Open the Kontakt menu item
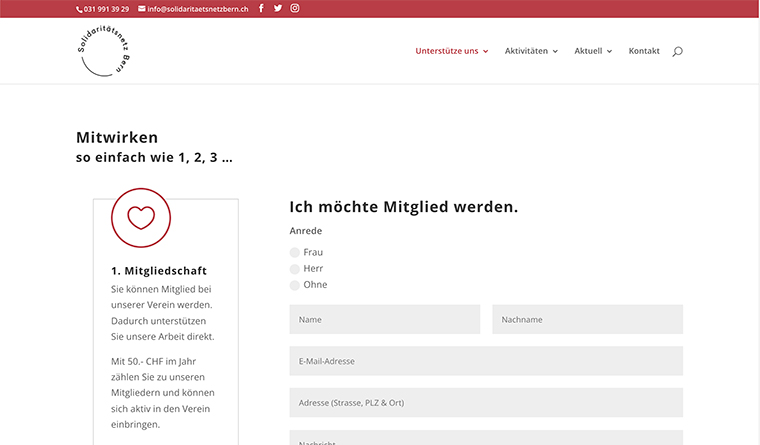The width and height of the screenshot is (760, 445). (644, 51)
